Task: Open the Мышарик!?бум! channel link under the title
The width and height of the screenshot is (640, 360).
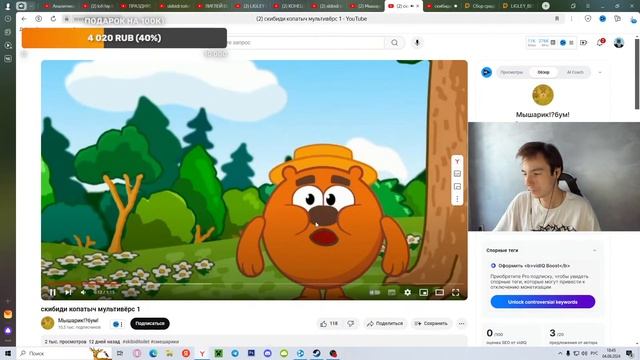Action: tap(78, 320)
